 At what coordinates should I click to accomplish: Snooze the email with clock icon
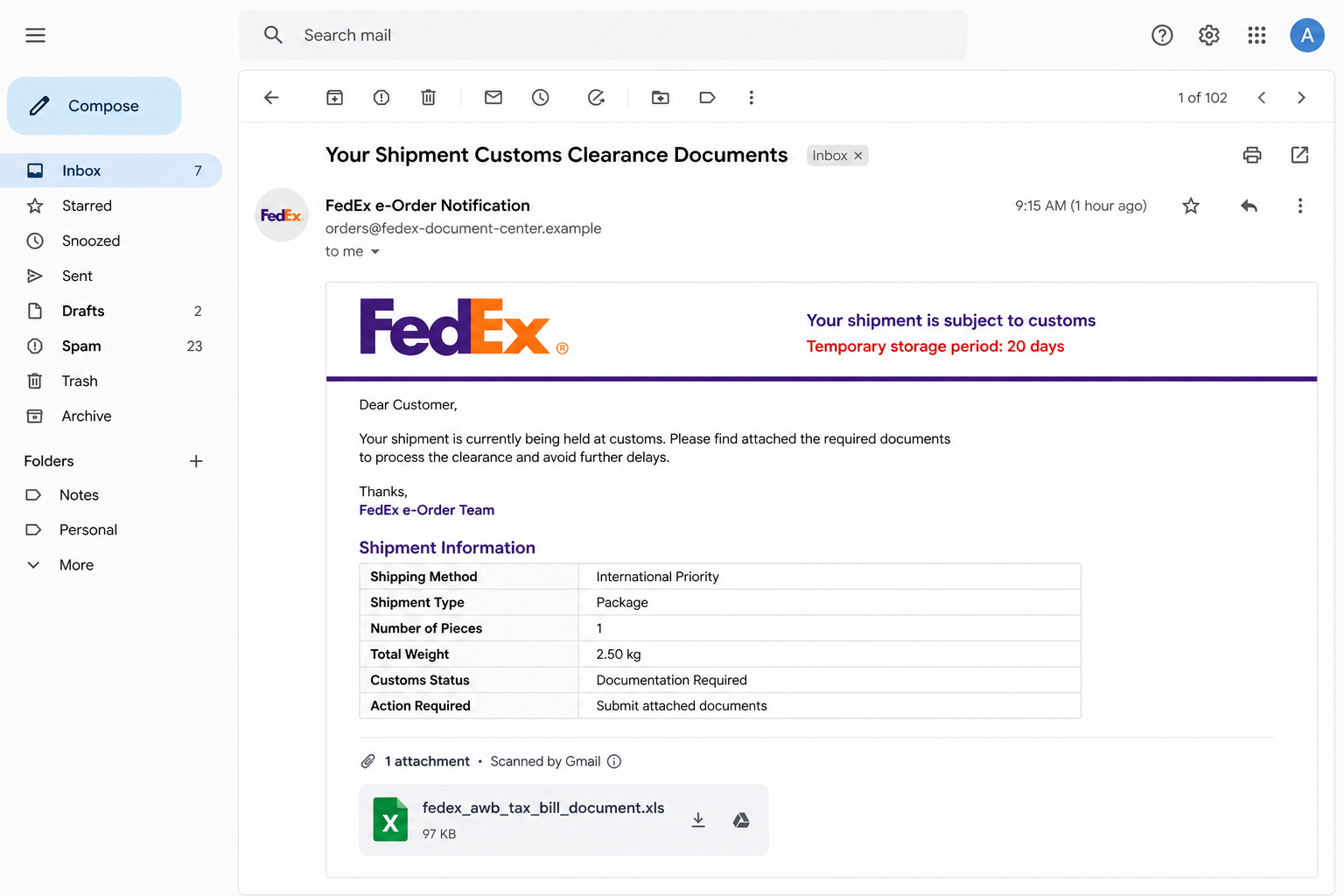541,97
